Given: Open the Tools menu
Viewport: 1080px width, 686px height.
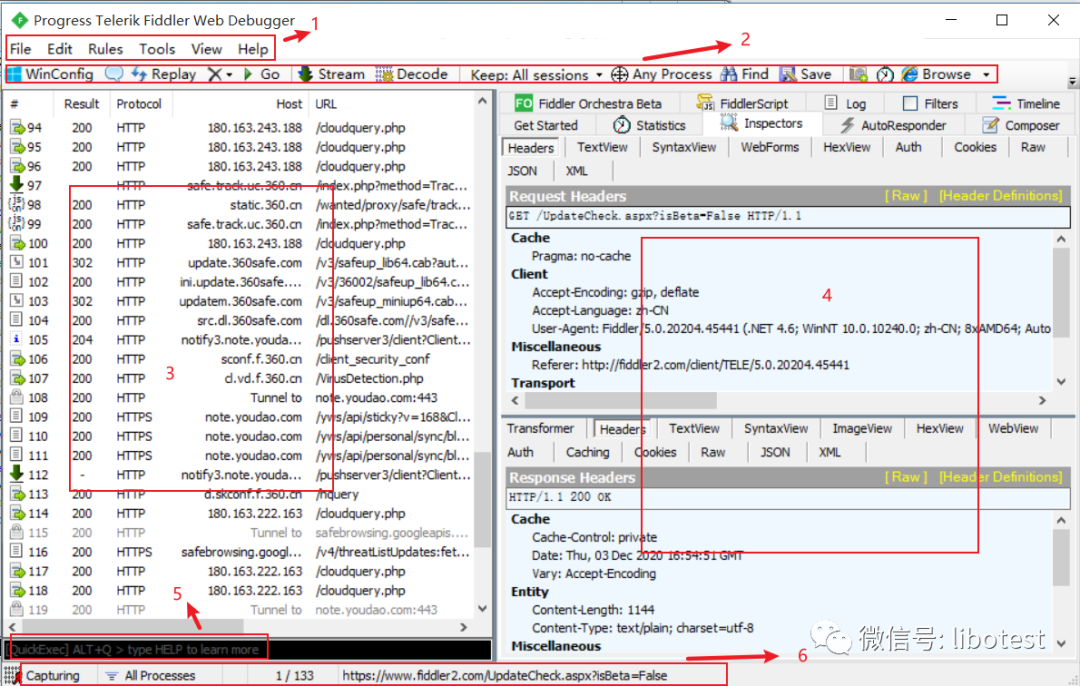Looking at the screenshot, I should (x=157, y=49).
